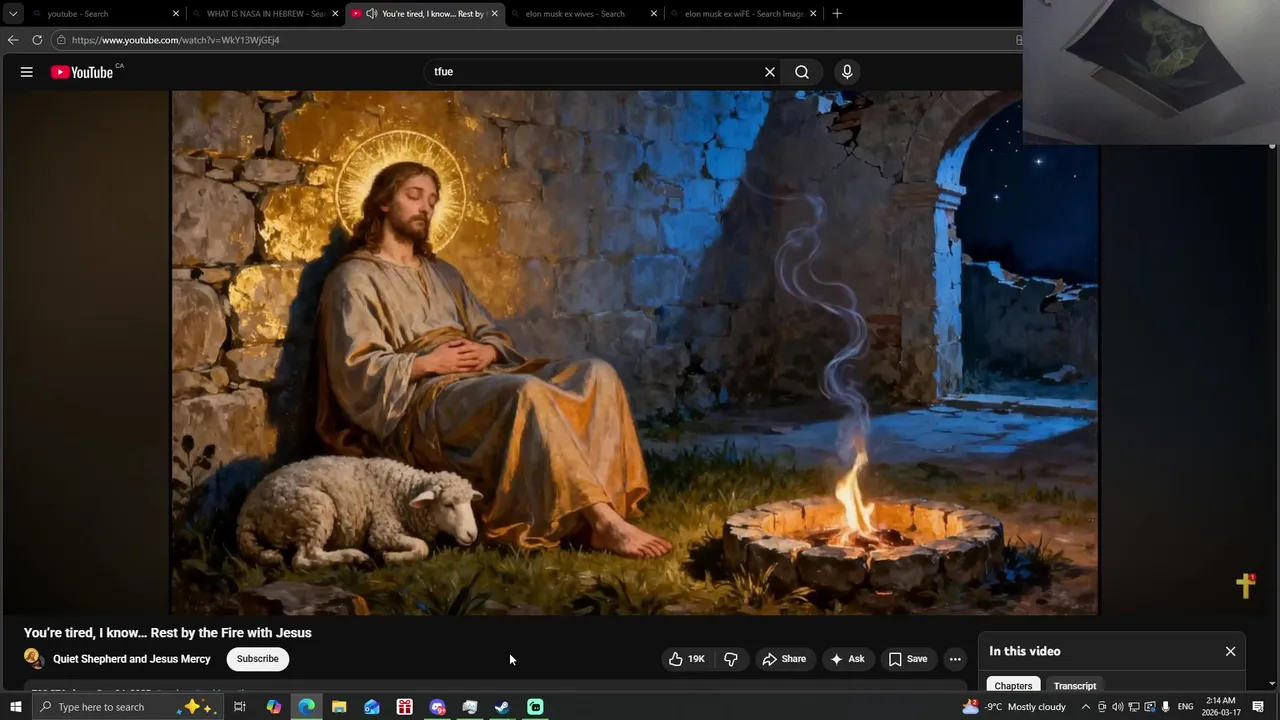The image size is (1280, 720).
Task: Open File Explorer from taskbar
Action: pos(339,707)
